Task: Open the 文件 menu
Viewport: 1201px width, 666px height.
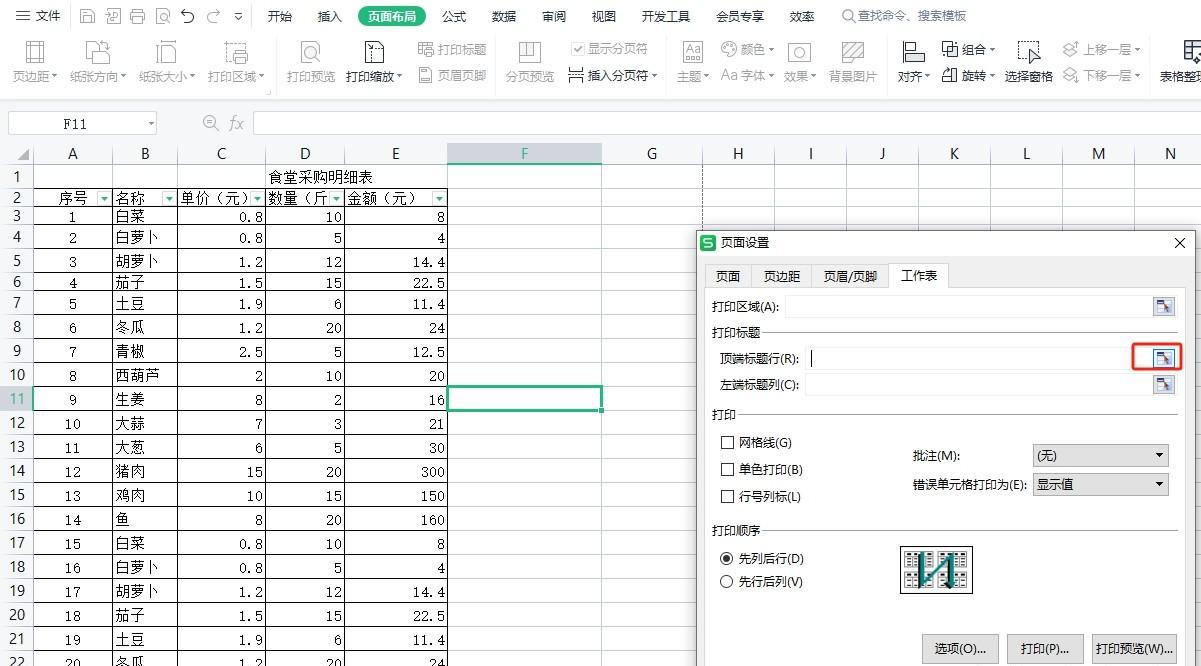Action: (38, 16)
